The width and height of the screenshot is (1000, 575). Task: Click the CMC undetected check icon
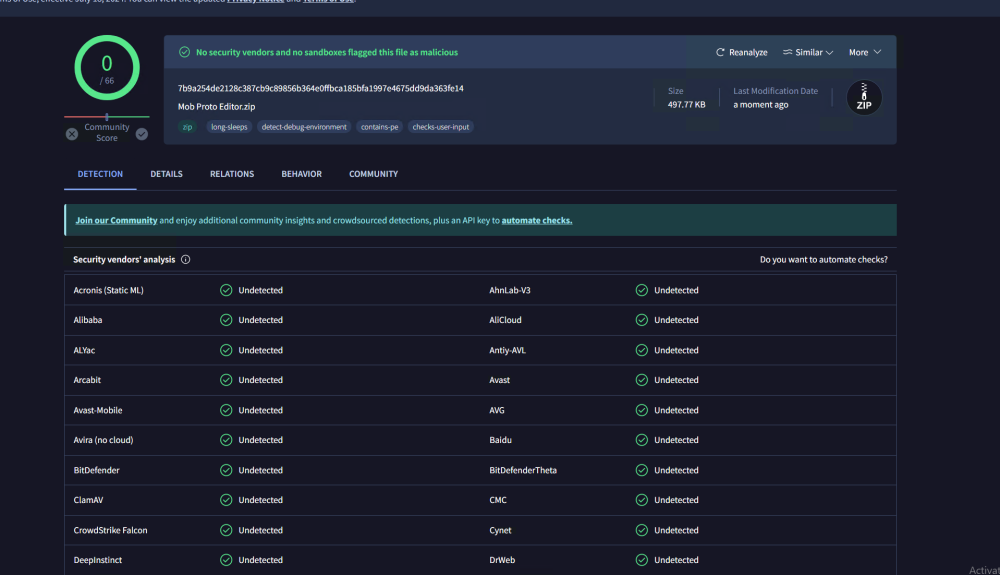pyautogui.click(x=642, y=500)
